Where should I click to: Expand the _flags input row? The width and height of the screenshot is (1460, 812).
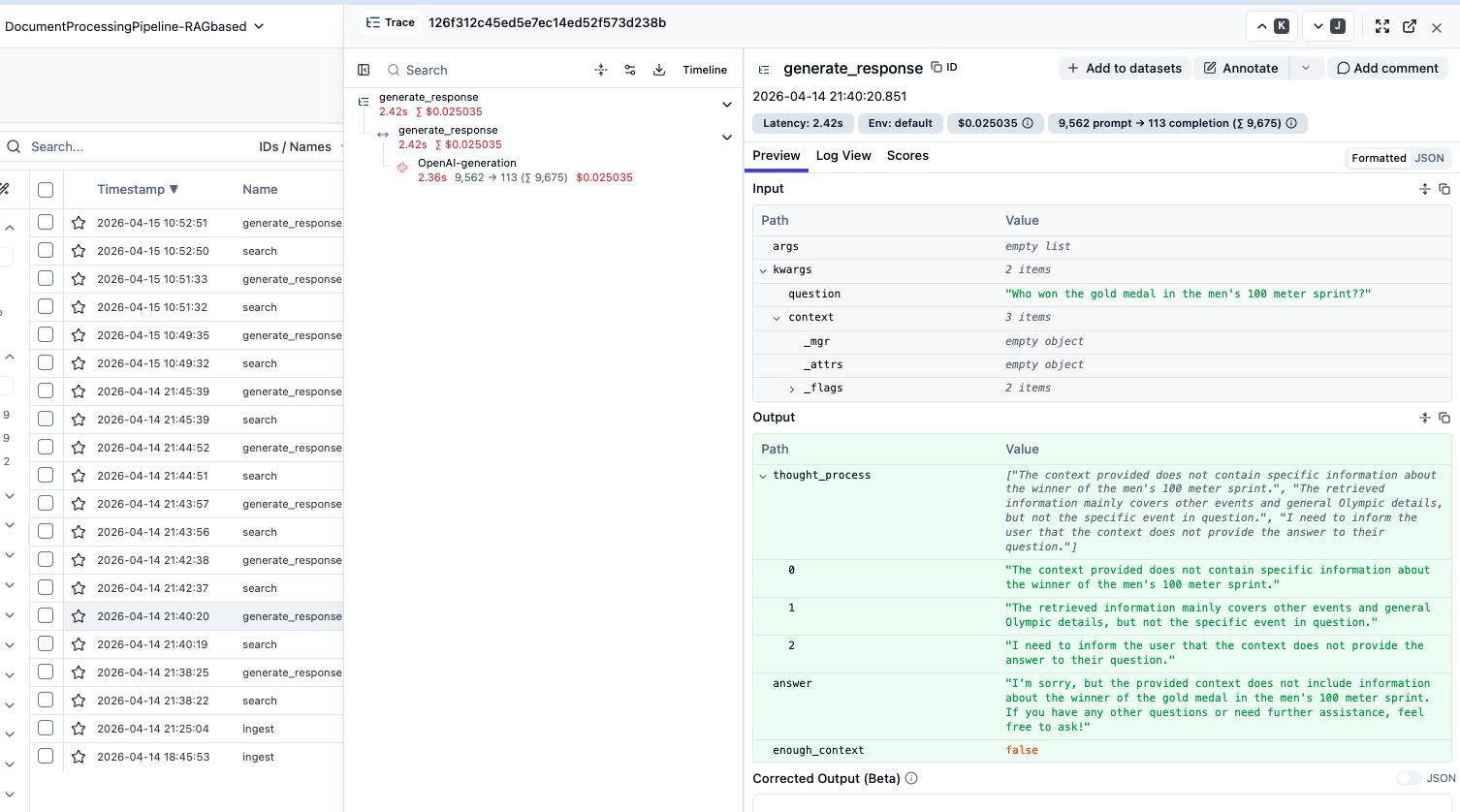792,389
